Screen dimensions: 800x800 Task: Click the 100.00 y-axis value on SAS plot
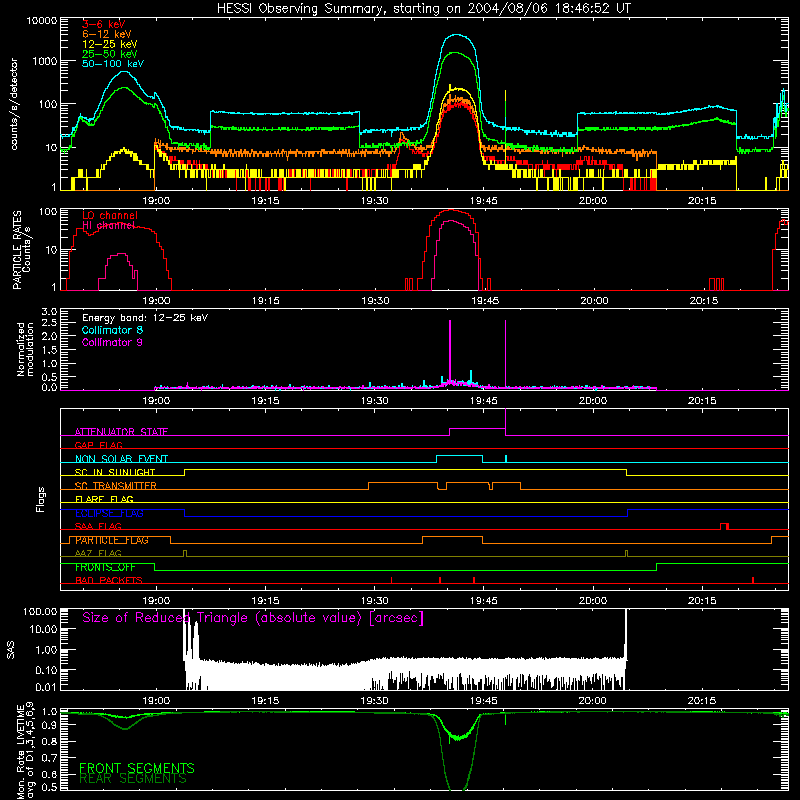(40, 611)
